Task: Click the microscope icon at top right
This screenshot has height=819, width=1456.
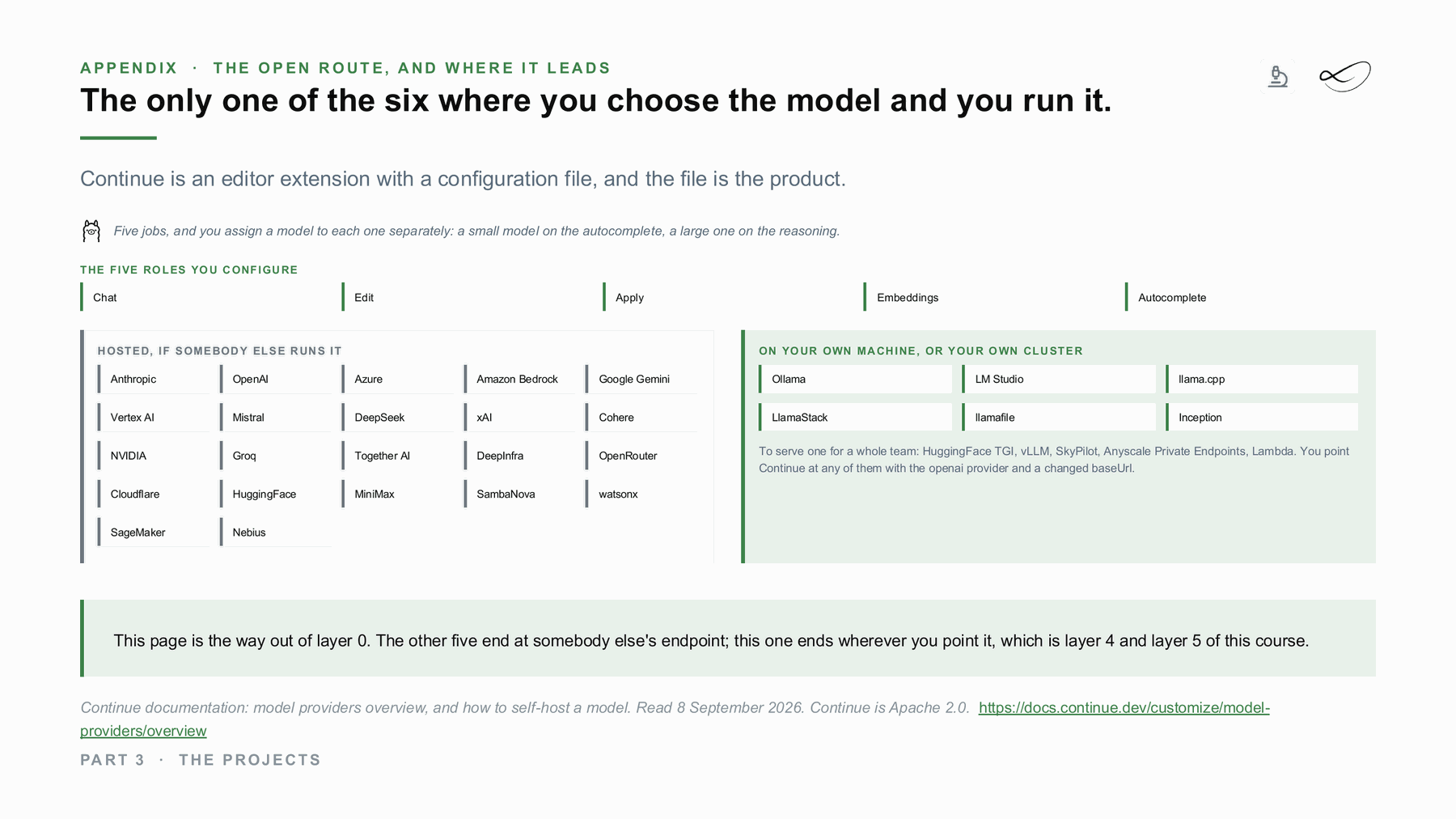Action: 1277,77
